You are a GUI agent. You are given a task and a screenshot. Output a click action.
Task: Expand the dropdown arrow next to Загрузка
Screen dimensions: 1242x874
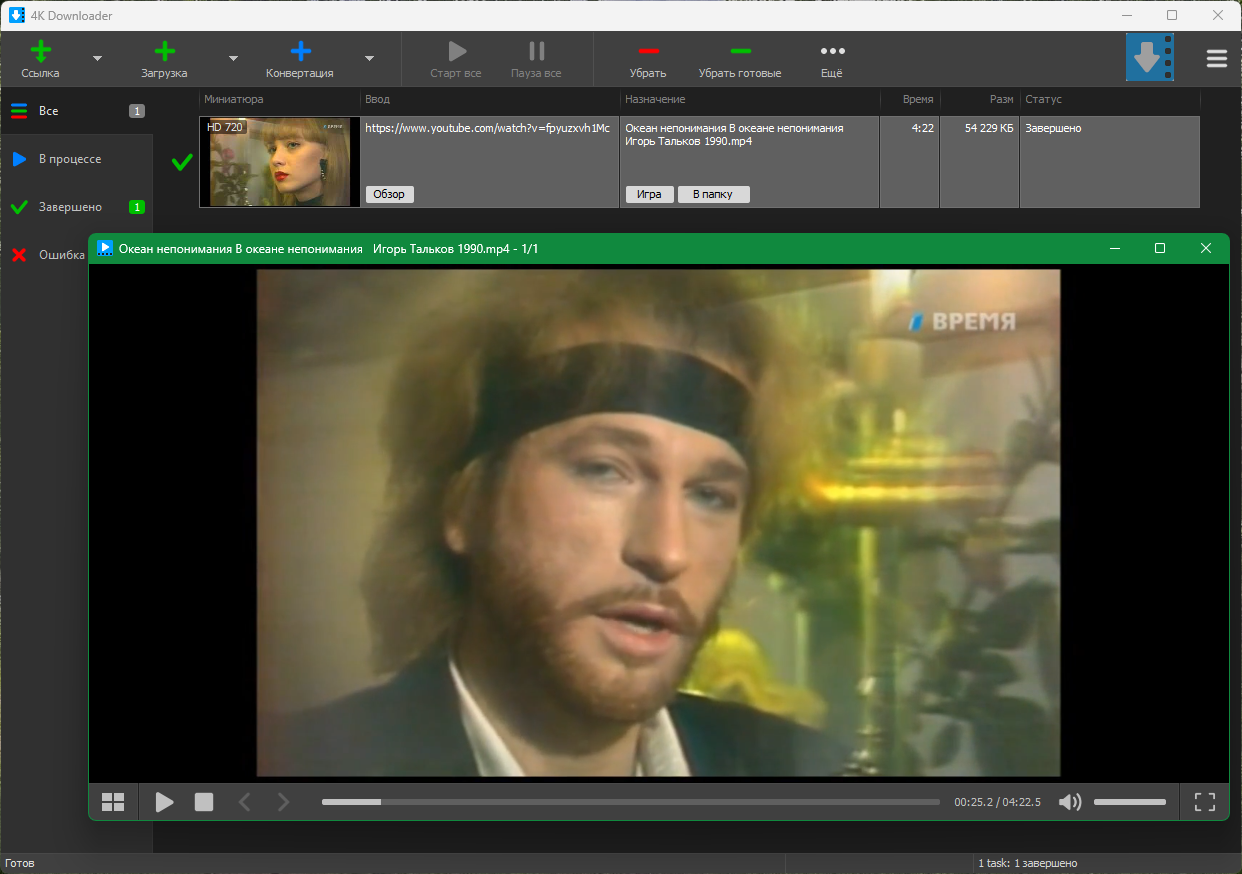233,58
